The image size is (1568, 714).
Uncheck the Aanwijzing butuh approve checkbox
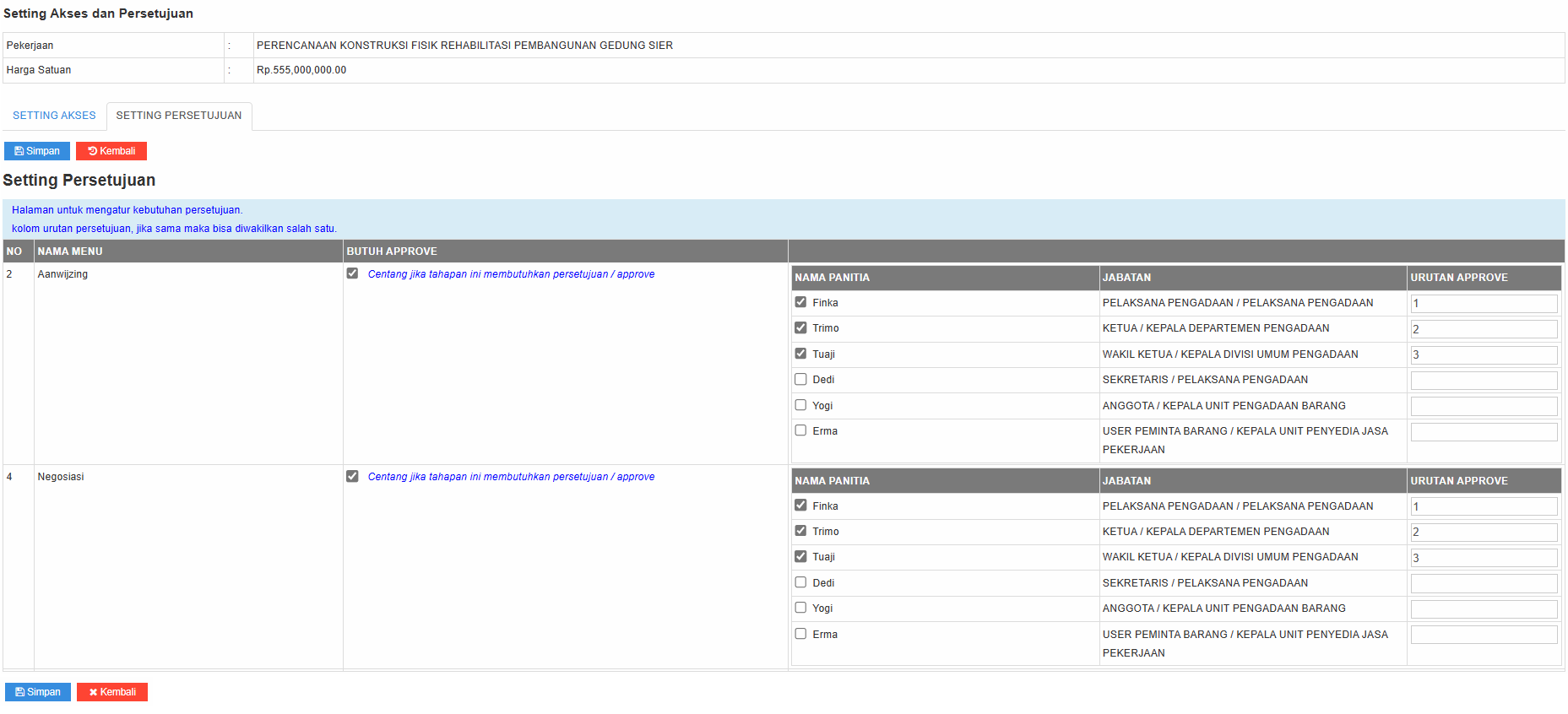[x=352, y=273]
